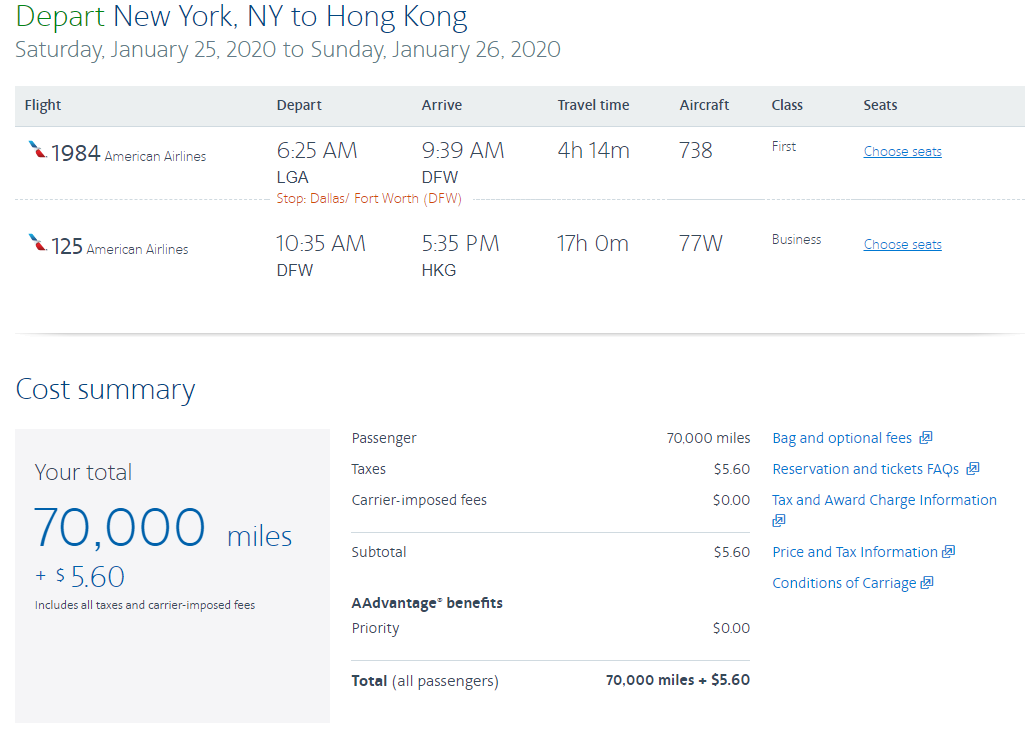1030x730 pixels.
Task: Choose seats for flight 1984 to DFW
Action: (902, 152)
